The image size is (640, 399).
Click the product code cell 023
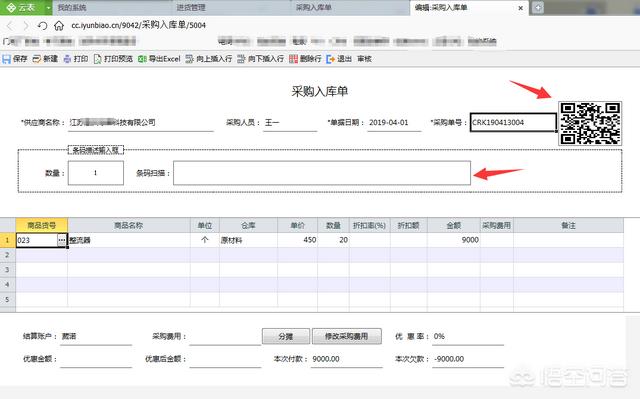pos(37,240)
